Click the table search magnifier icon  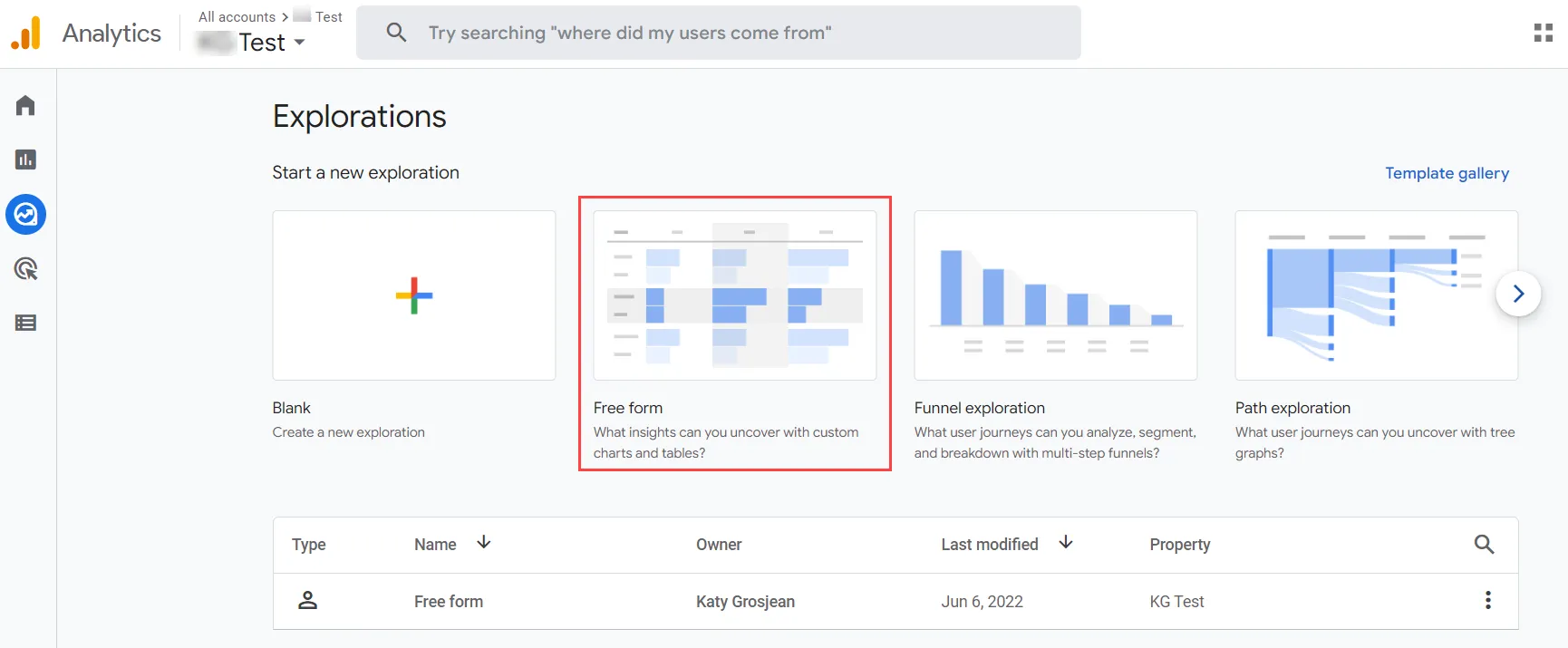(x=1484, y=544)
